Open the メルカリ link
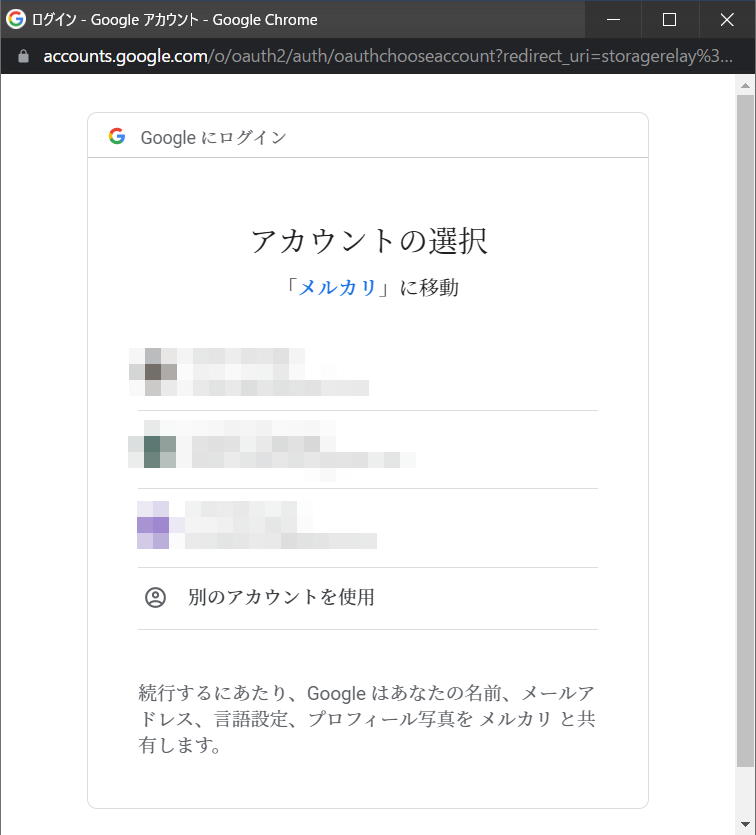Image resolution: width=756 pixels, height=835 pixels. [x=338, y=288]
